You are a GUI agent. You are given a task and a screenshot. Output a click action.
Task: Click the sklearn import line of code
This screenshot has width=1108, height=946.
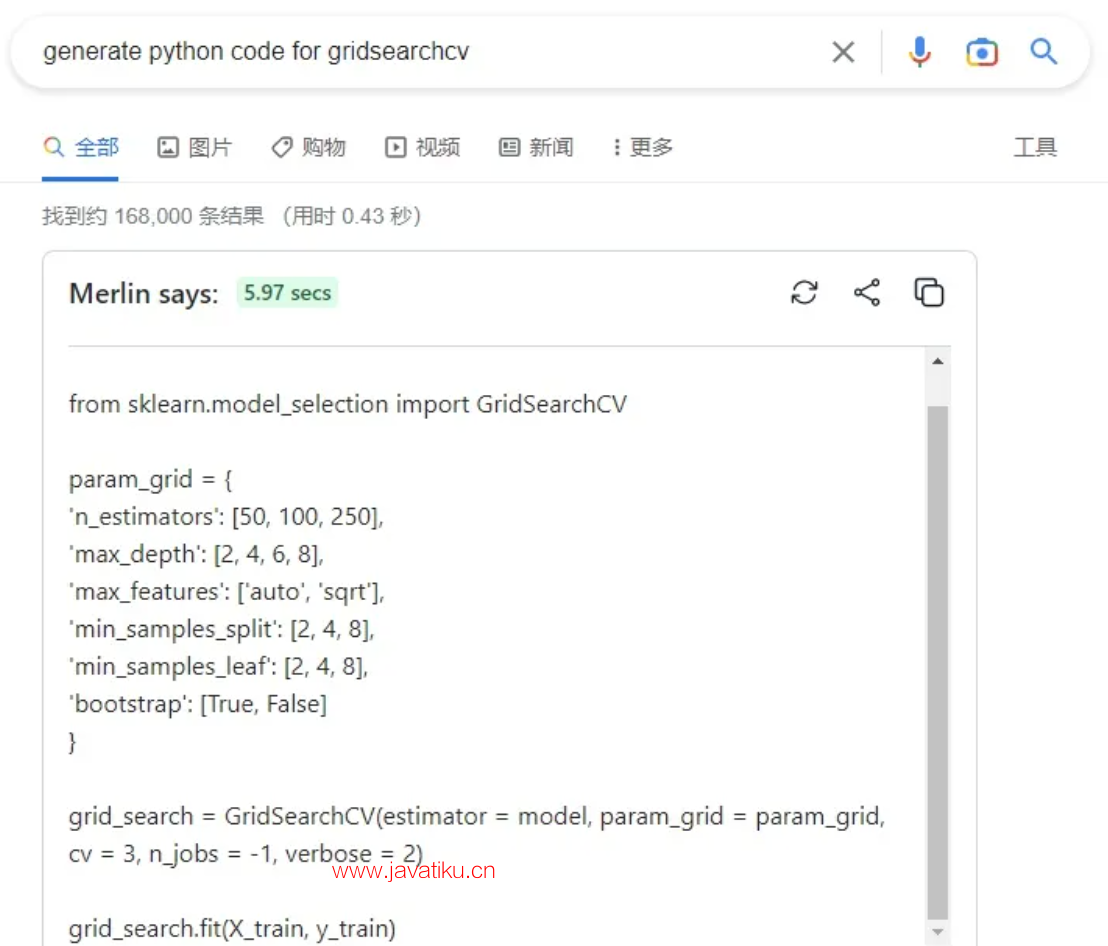(348, 404)
